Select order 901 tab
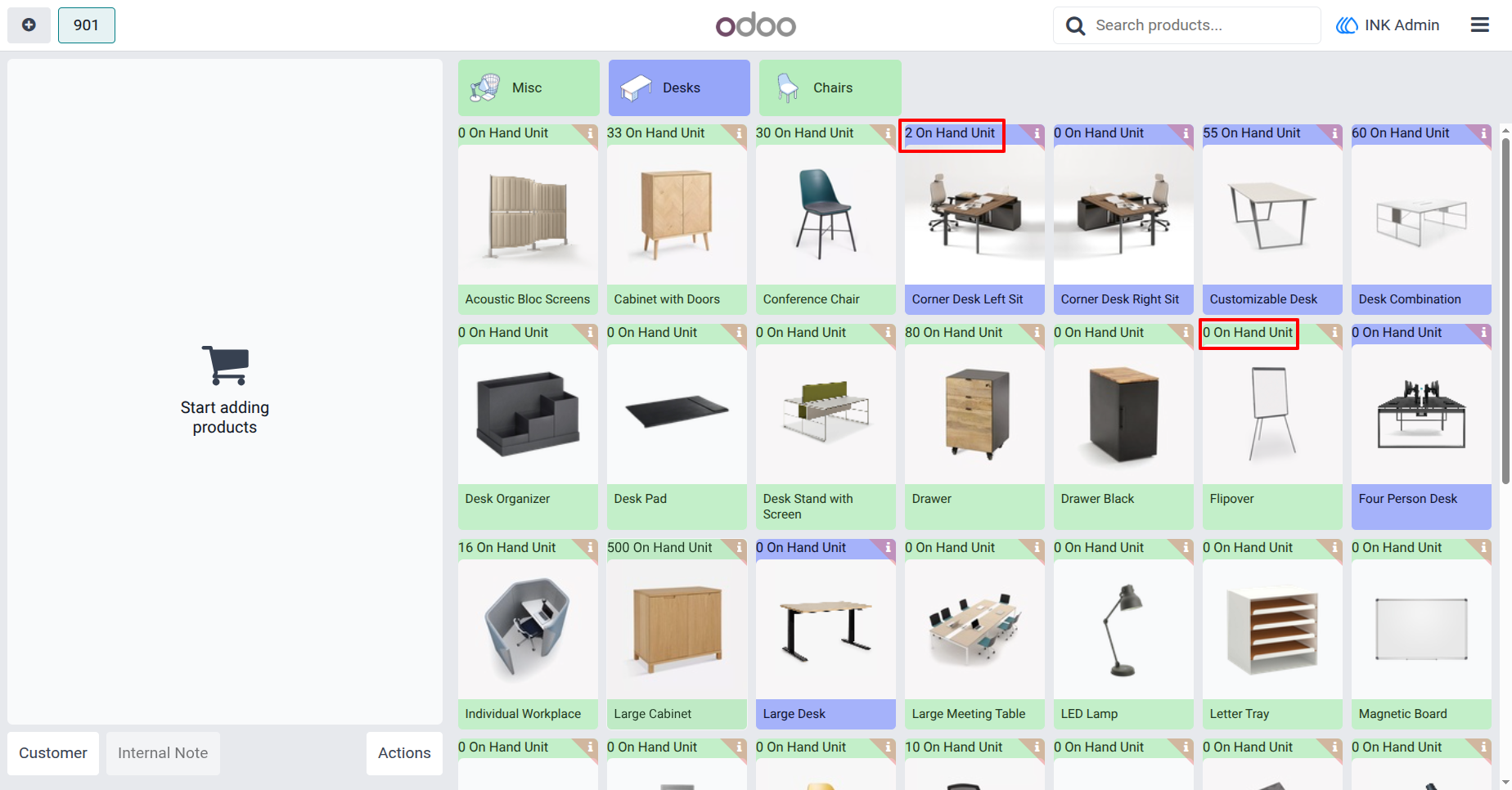The image size is (1512, 790). pyautogui.click(x=87, y=25)
